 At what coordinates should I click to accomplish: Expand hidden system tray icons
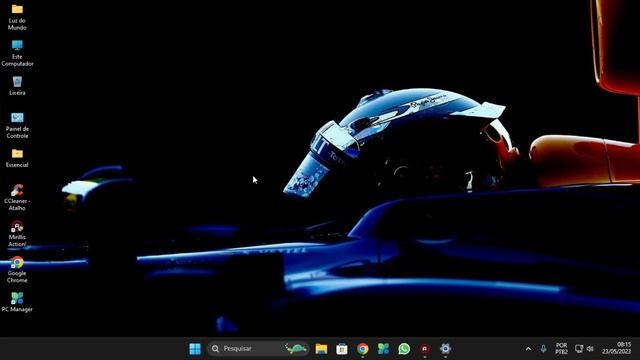(529, 349)
